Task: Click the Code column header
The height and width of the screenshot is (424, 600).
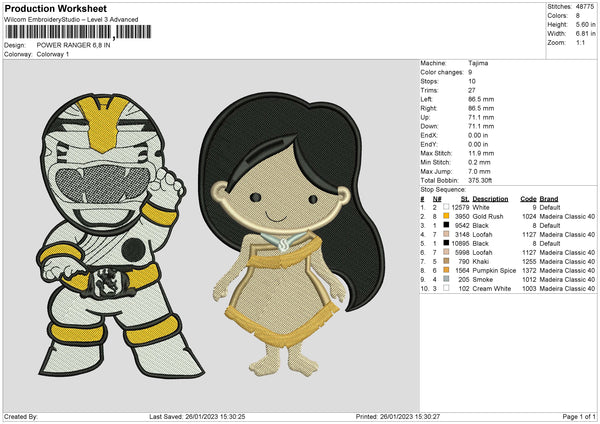Action: pyautogui.click(x=528, y=199)
